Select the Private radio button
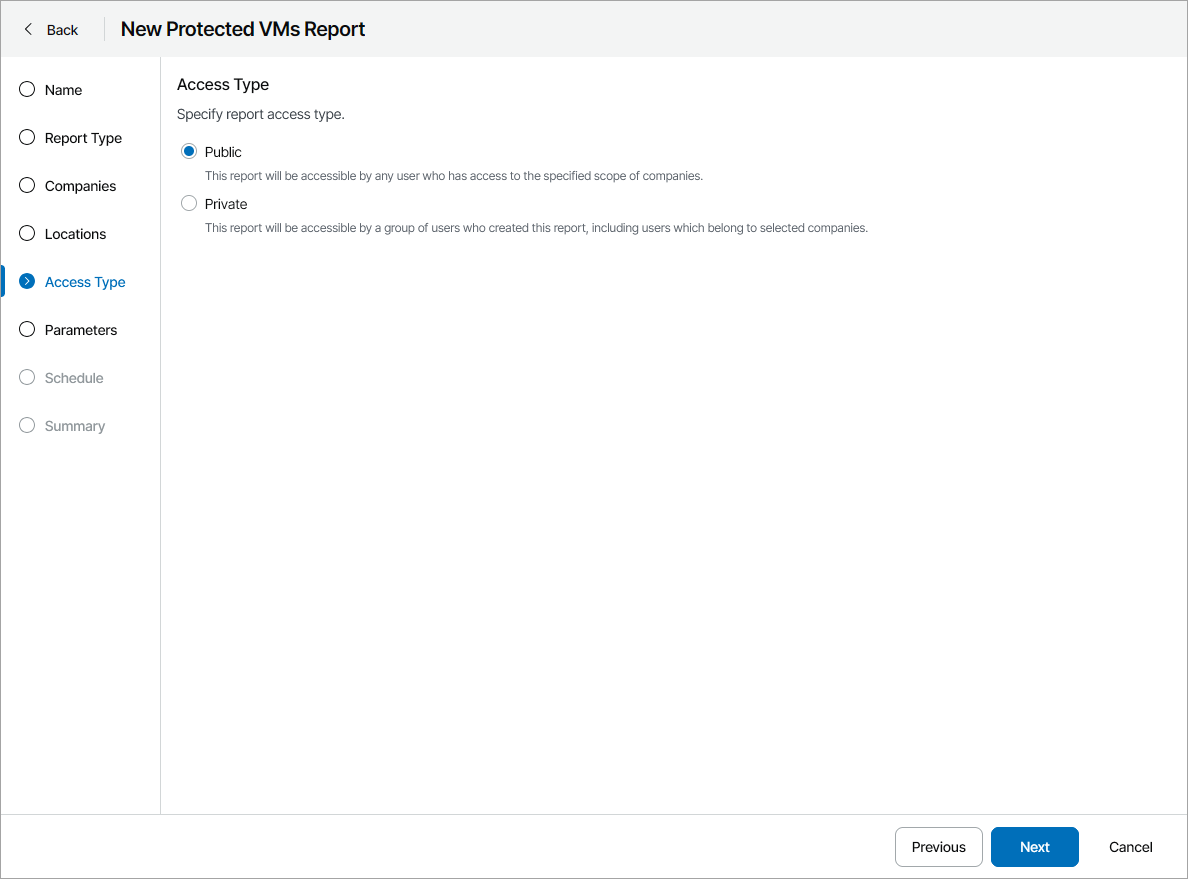This screenshot has height=879, width=1188. tap(189, 204)
